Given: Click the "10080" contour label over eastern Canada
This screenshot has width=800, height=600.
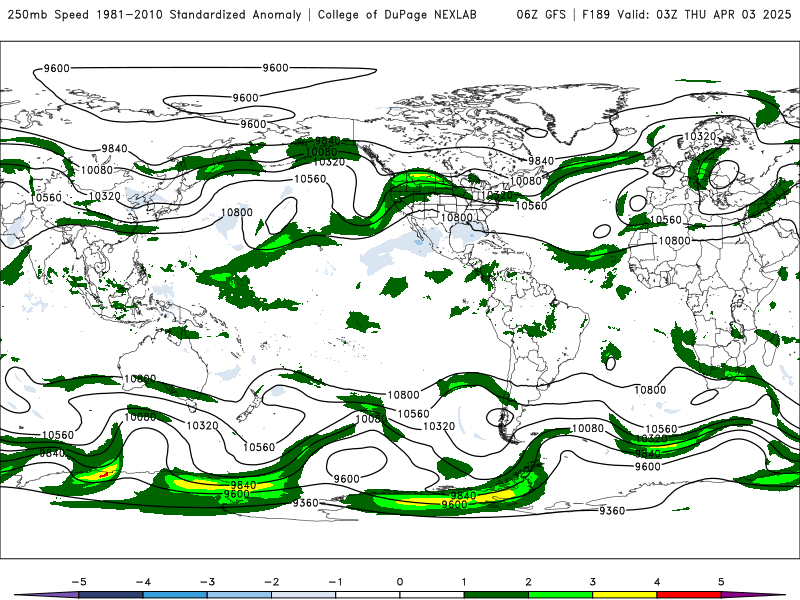Looking at the screenshot, I should [x=526, y=181].
